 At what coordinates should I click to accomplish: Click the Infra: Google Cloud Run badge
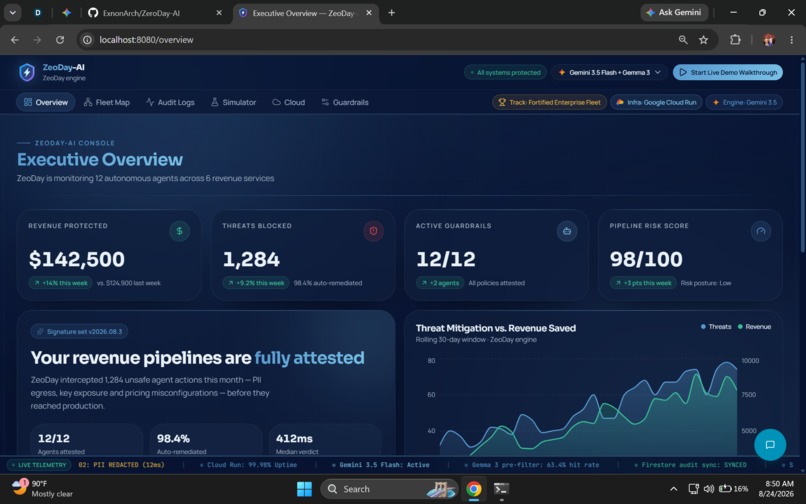tap(656, 102)
